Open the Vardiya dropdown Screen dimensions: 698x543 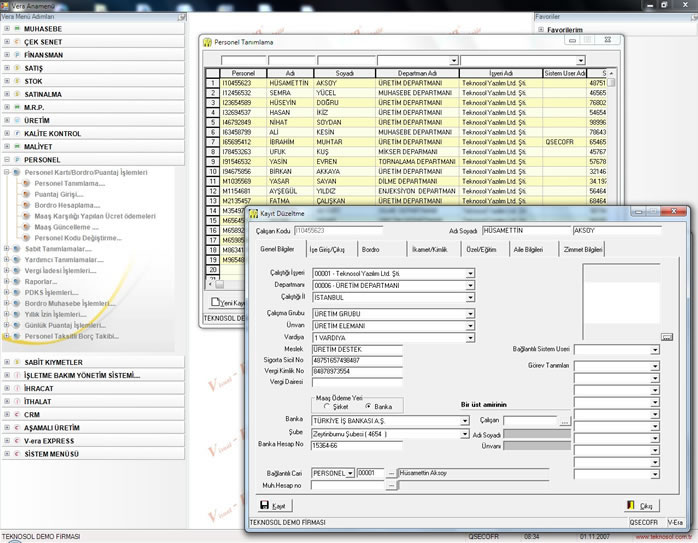click(x=470, y=338)
